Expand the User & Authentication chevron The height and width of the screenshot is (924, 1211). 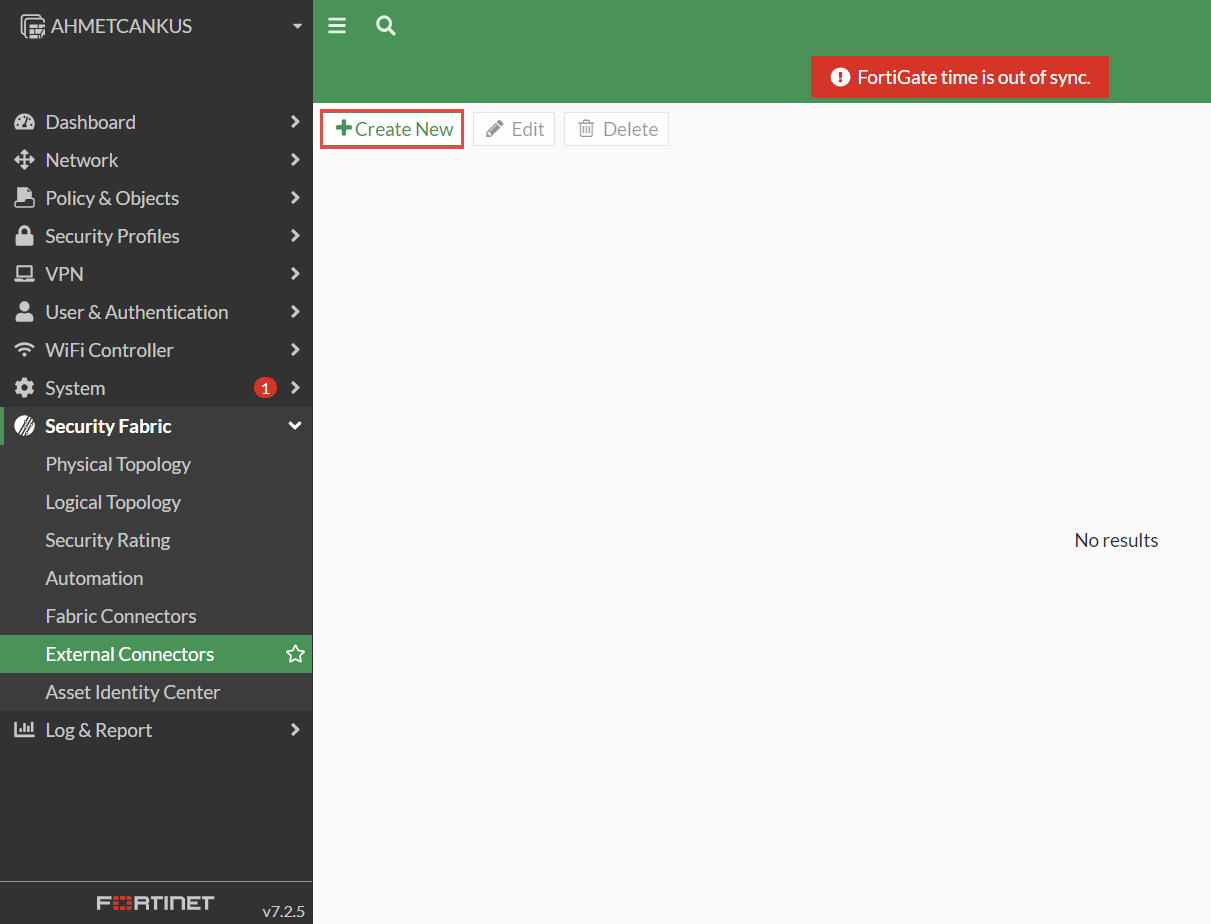coord(295,312)
